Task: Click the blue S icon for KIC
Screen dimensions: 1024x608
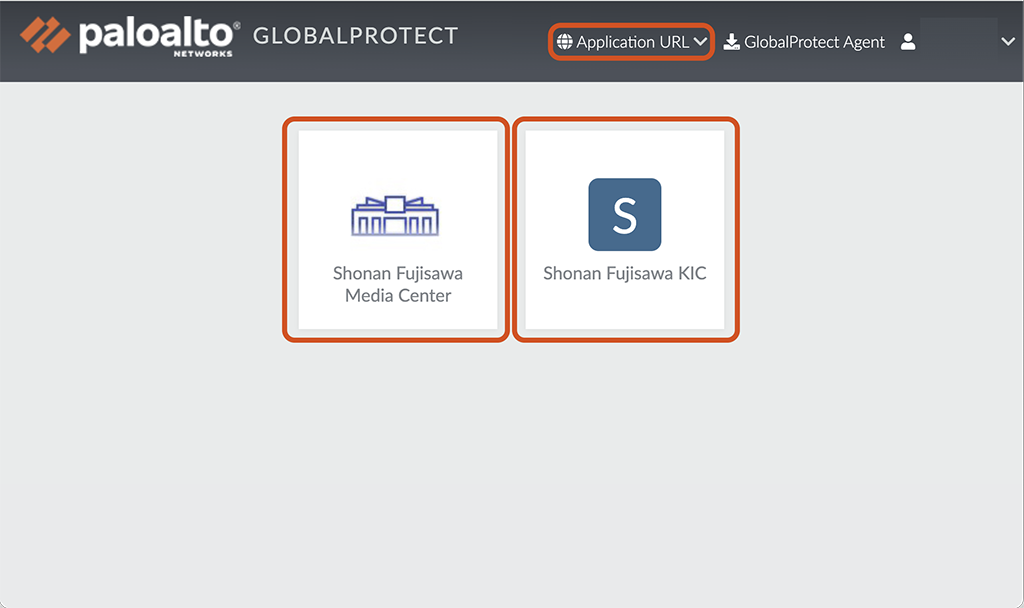Action: coord(624,214)
